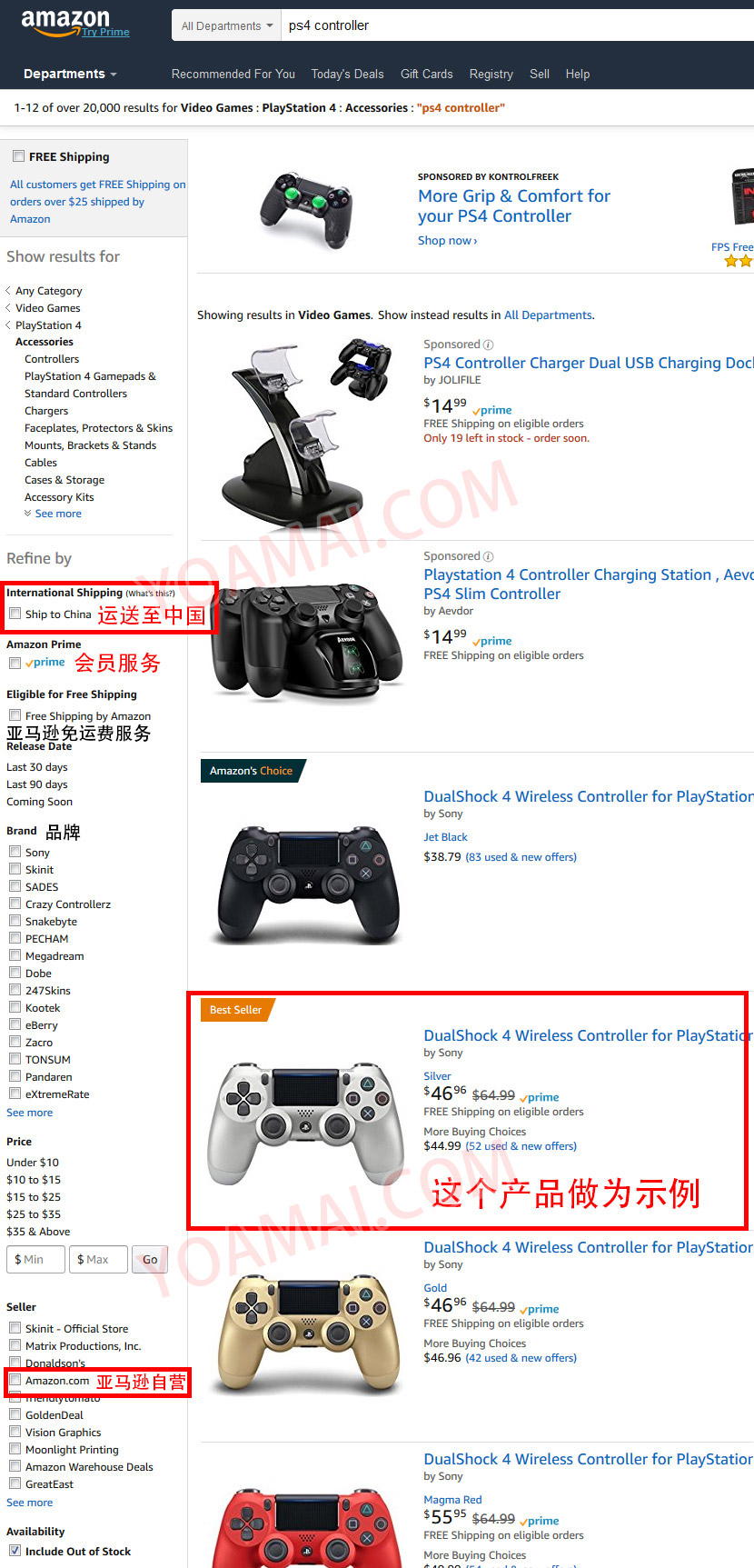The width and height of the screenshot is (754, 1568).
Task: Click the Min price input field
Action: 35,1259
